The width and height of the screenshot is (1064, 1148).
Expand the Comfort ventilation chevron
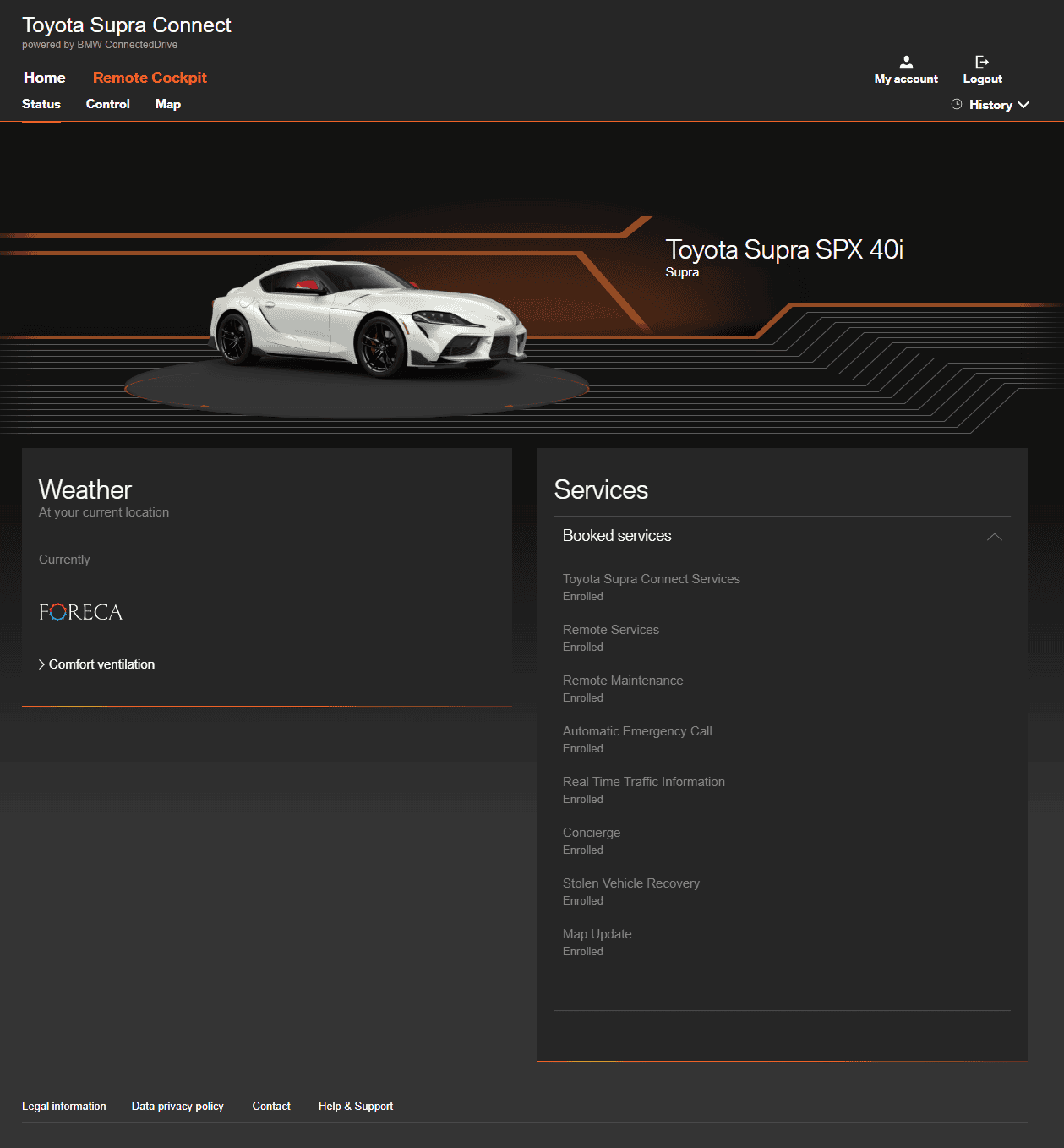[42, 664]
